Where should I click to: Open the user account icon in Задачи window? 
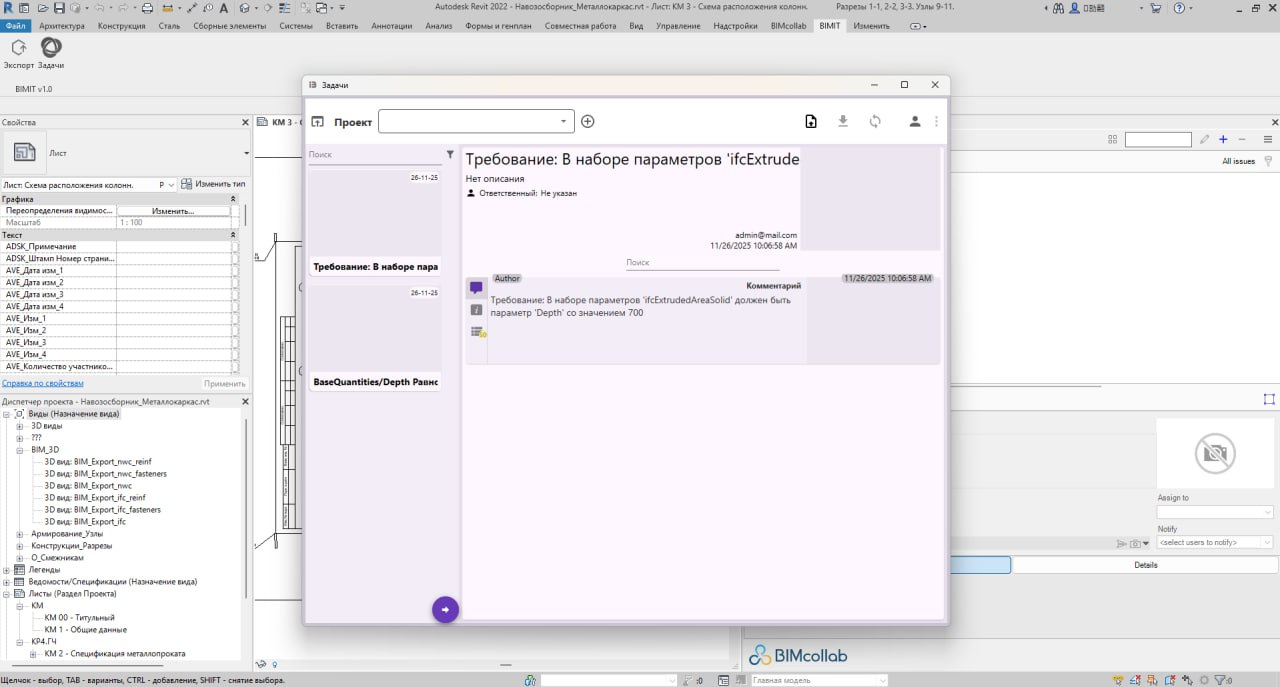pyautogui.click(x=914, y=122)
